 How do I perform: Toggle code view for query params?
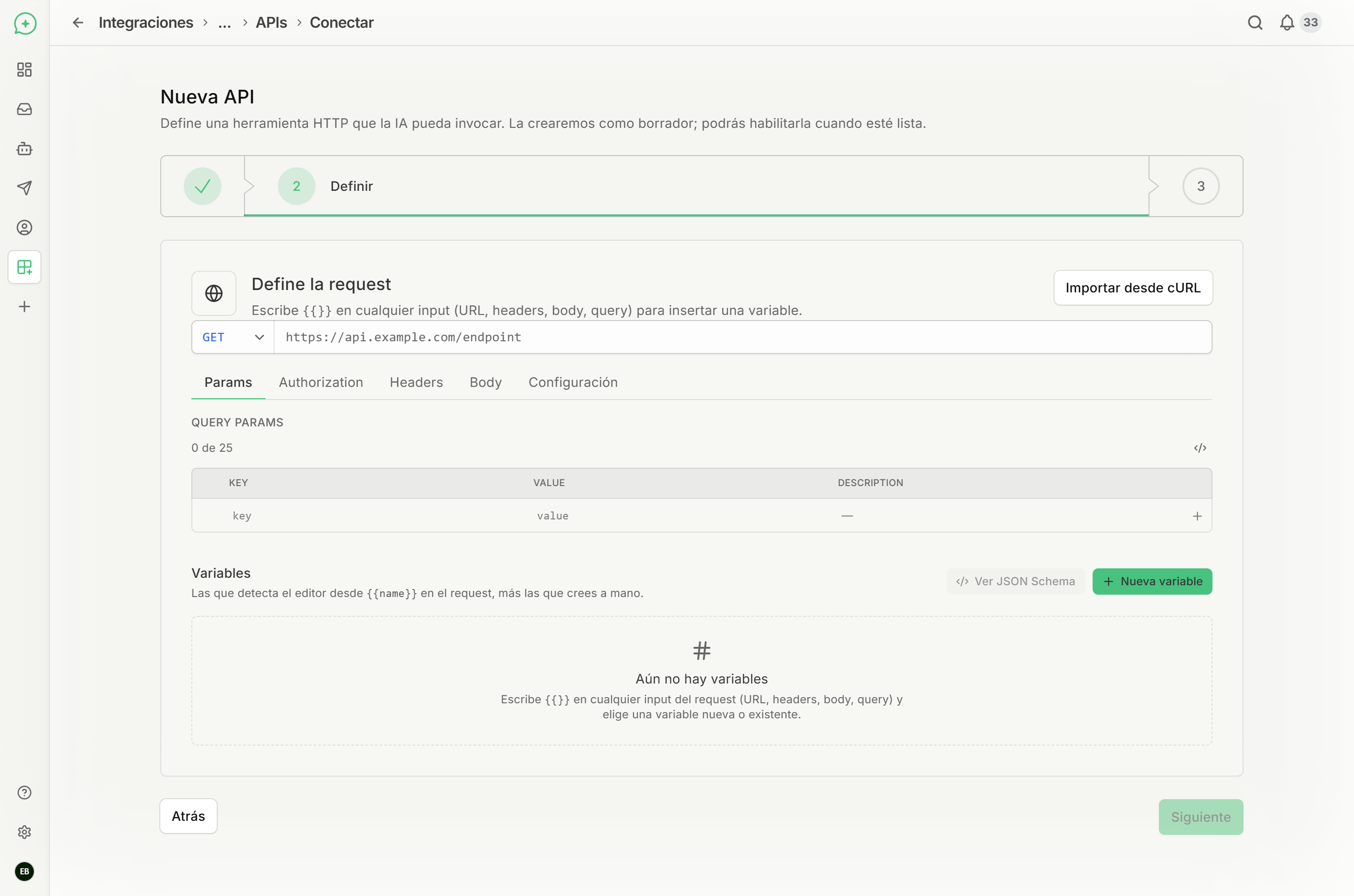coord(1200,448)
